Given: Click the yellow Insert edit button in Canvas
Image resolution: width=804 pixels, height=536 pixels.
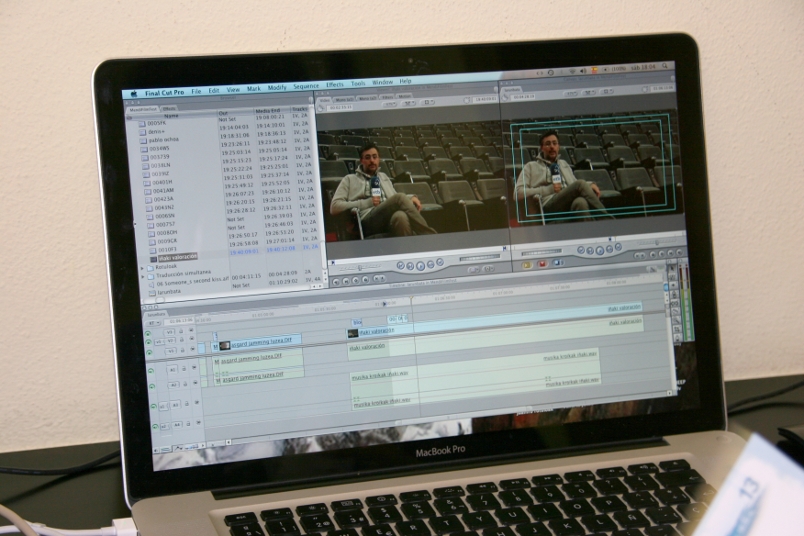Looking at the screenshot, I should [526, 265].
